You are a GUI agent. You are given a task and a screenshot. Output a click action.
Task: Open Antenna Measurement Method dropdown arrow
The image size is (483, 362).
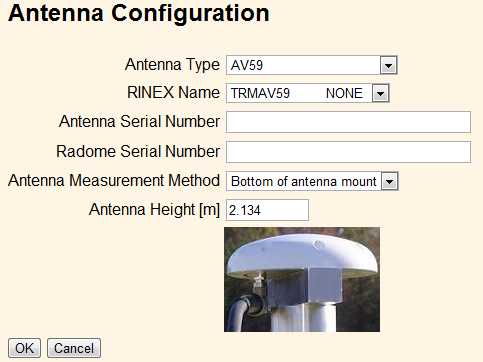point(389,181)
